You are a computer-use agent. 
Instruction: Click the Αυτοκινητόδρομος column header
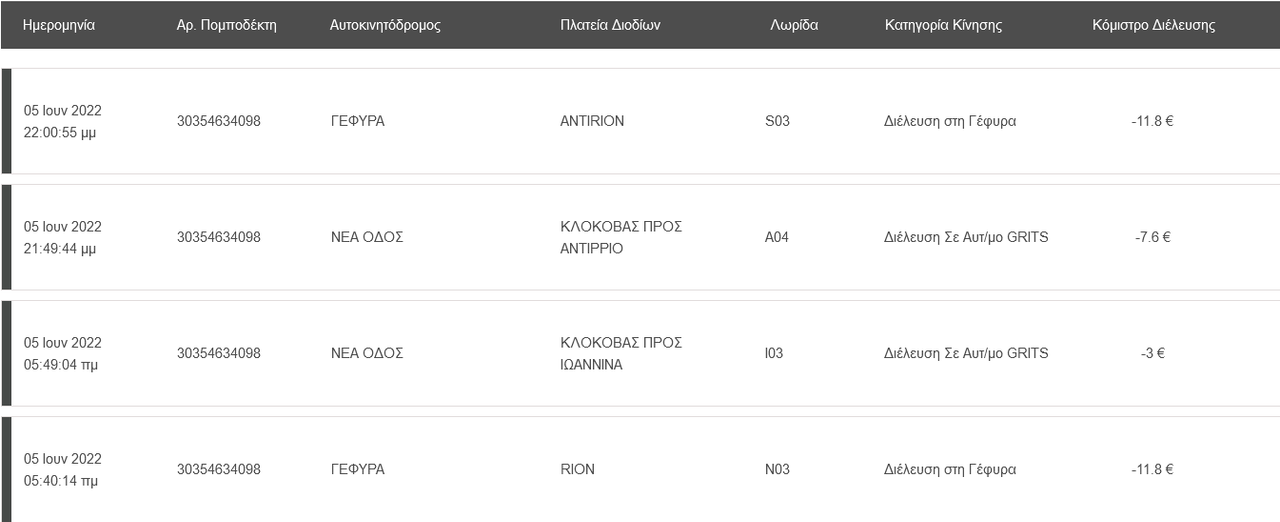(x=385, y=25)
